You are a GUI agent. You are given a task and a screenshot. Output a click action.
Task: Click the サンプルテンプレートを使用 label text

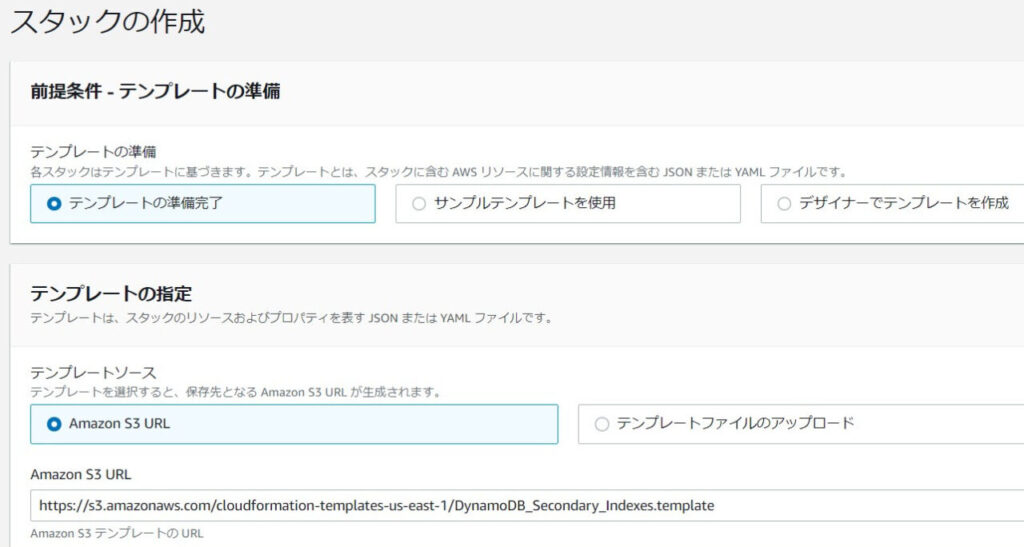click(x=525, y=203)
